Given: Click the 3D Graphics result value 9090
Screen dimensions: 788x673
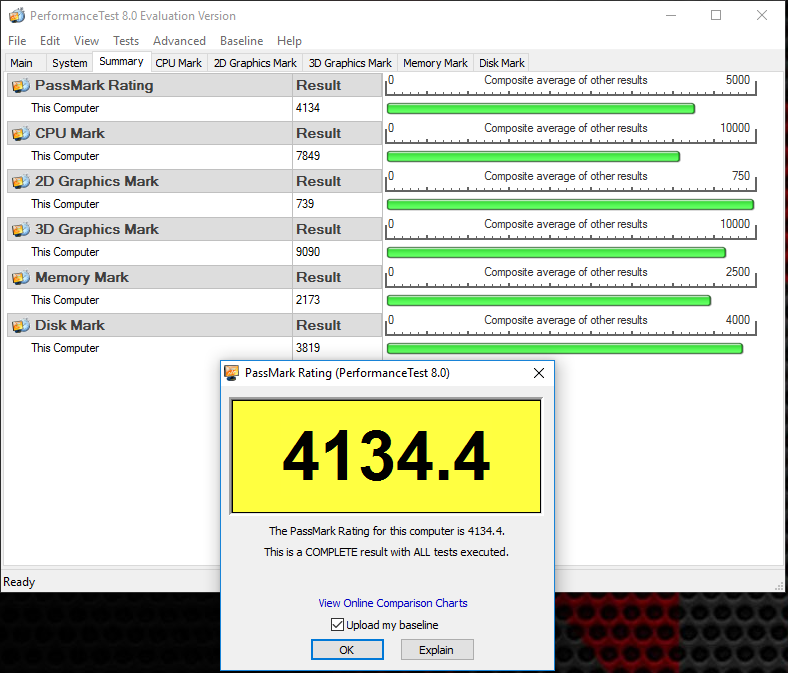Looking at the screenshot, I should click(308, 252).
